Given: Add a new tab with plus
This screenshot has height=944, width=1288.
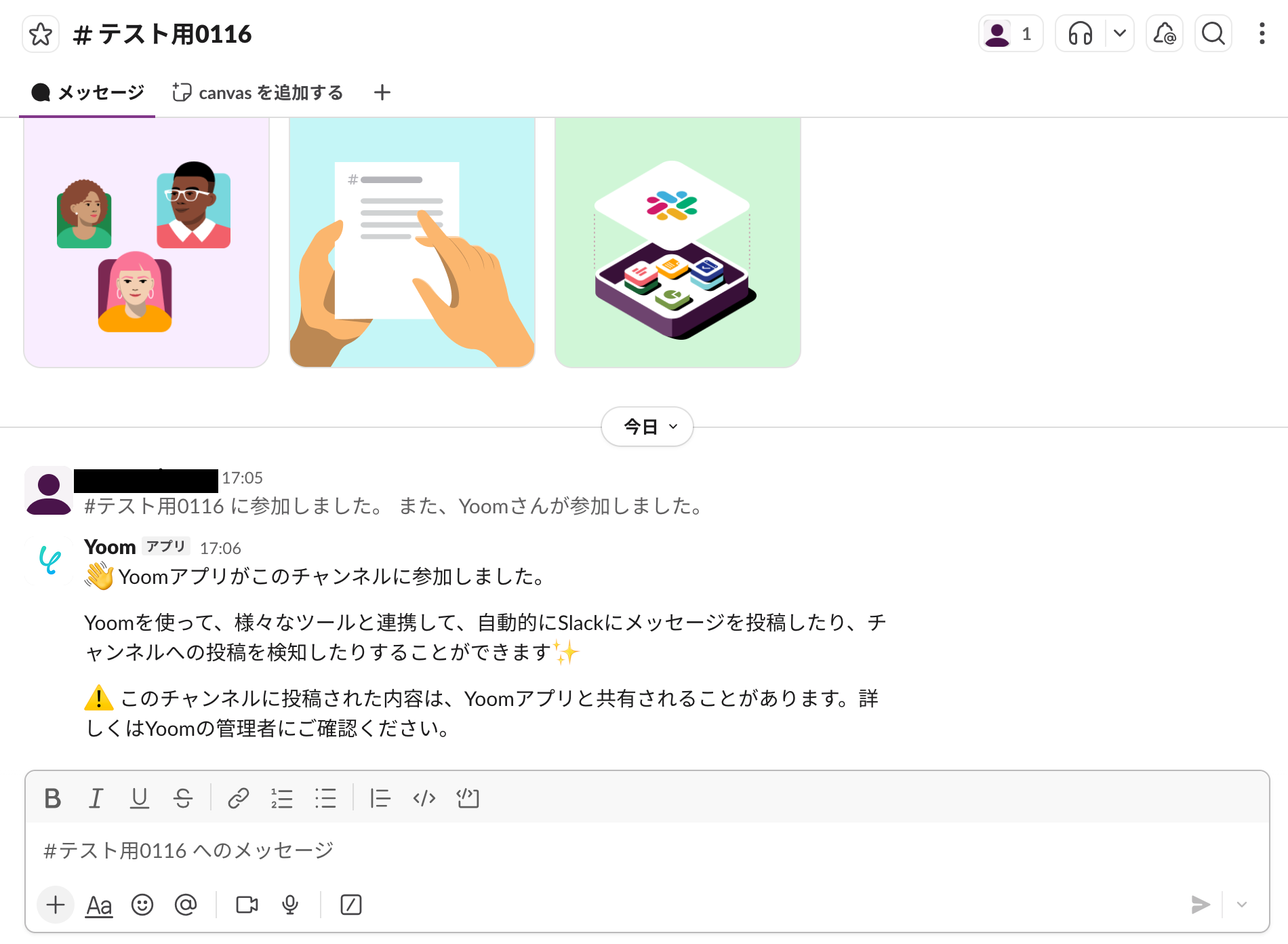Looking at the screenshot, I should (382, 92).
